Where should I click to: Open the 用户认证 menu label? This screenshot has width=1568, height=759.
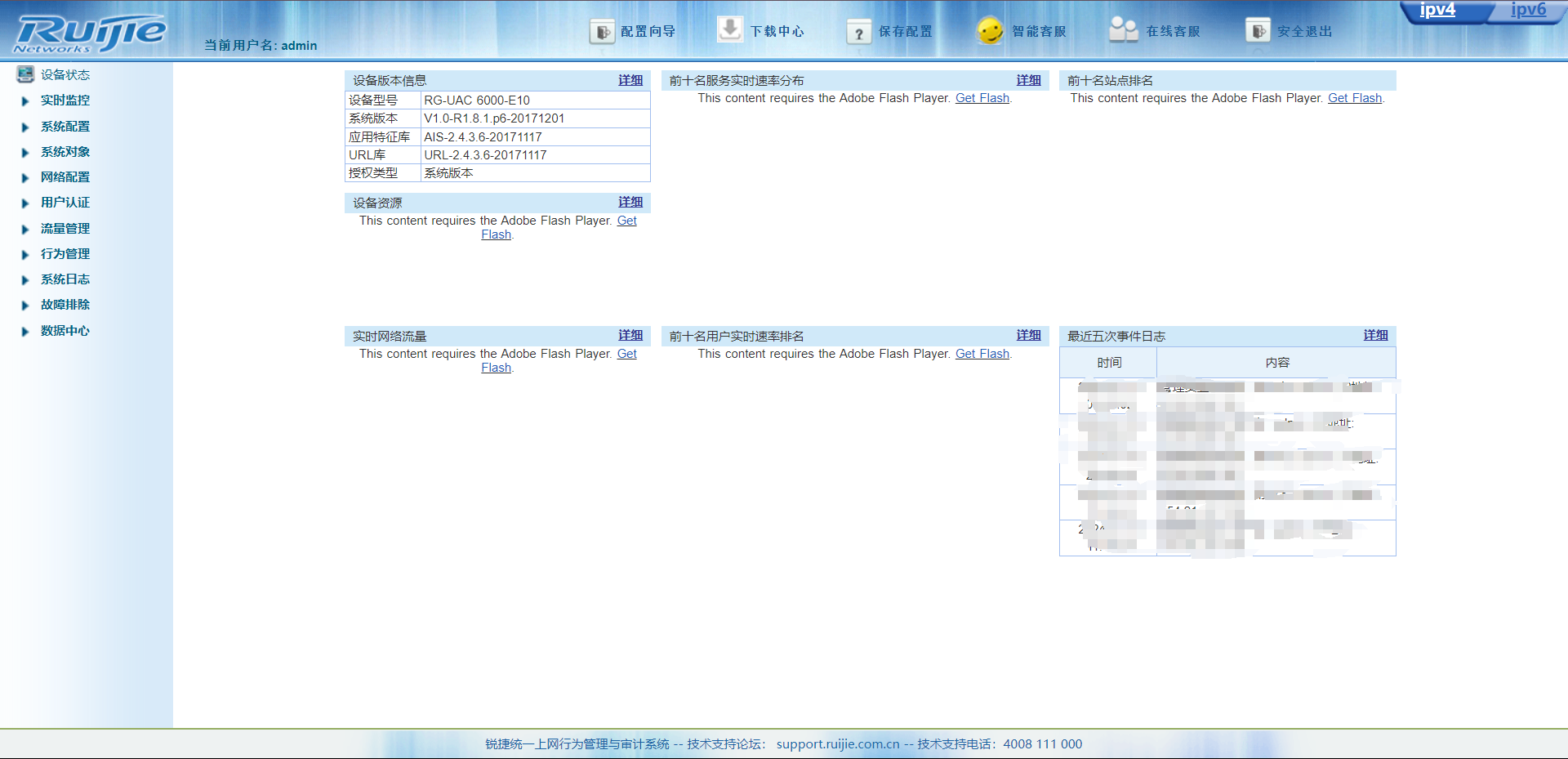pos(65,203)
